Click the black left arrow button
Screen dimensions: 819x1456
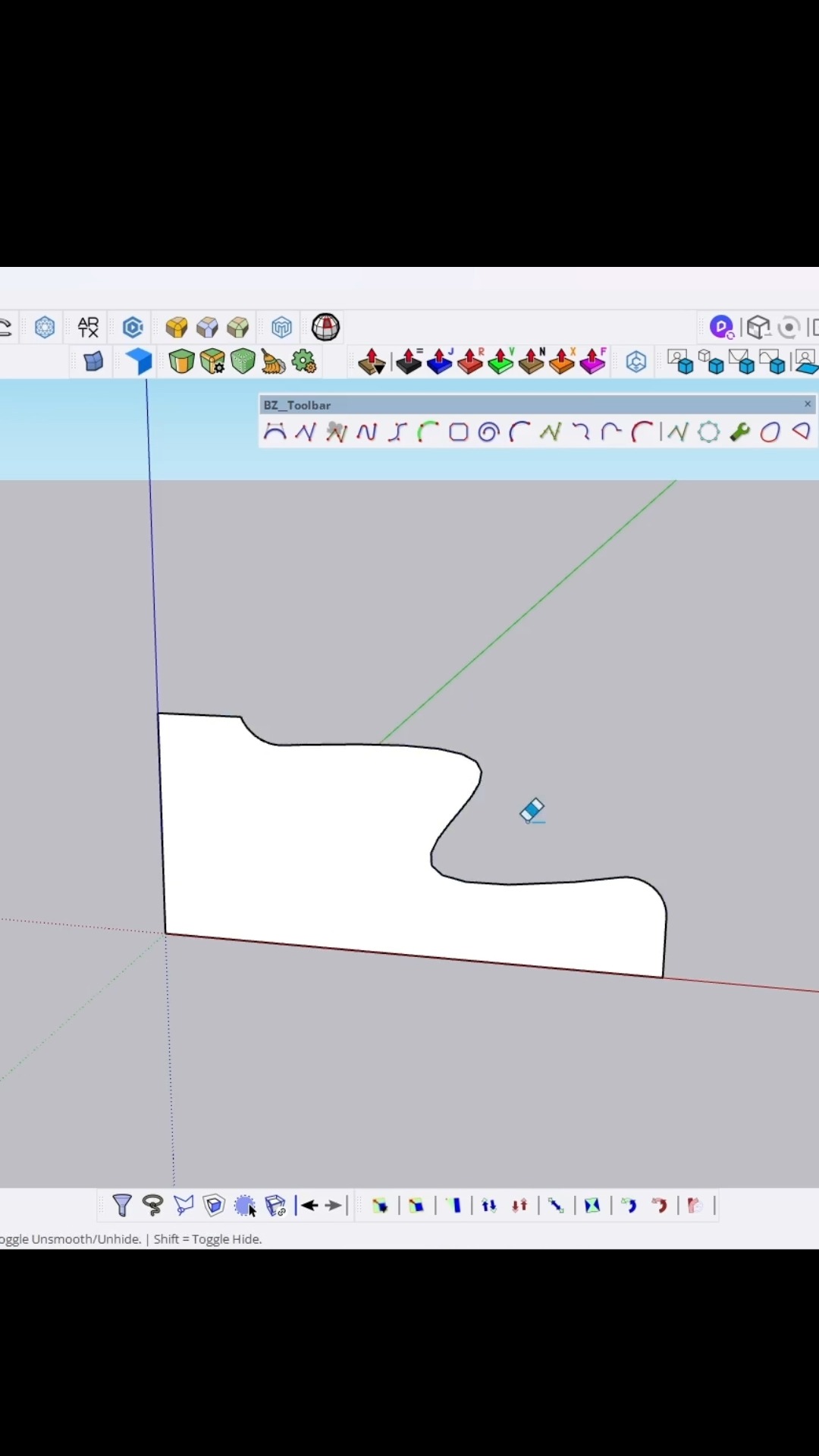(x=308, y=1205)
